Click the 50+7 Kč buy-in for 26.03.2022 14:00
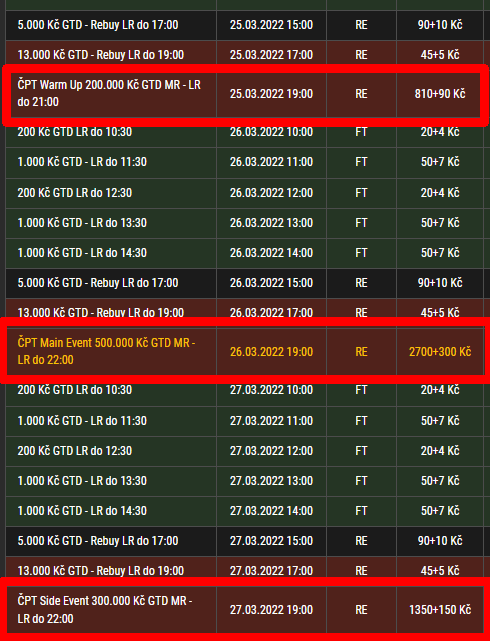490x641 pixels. pos(440,253)
